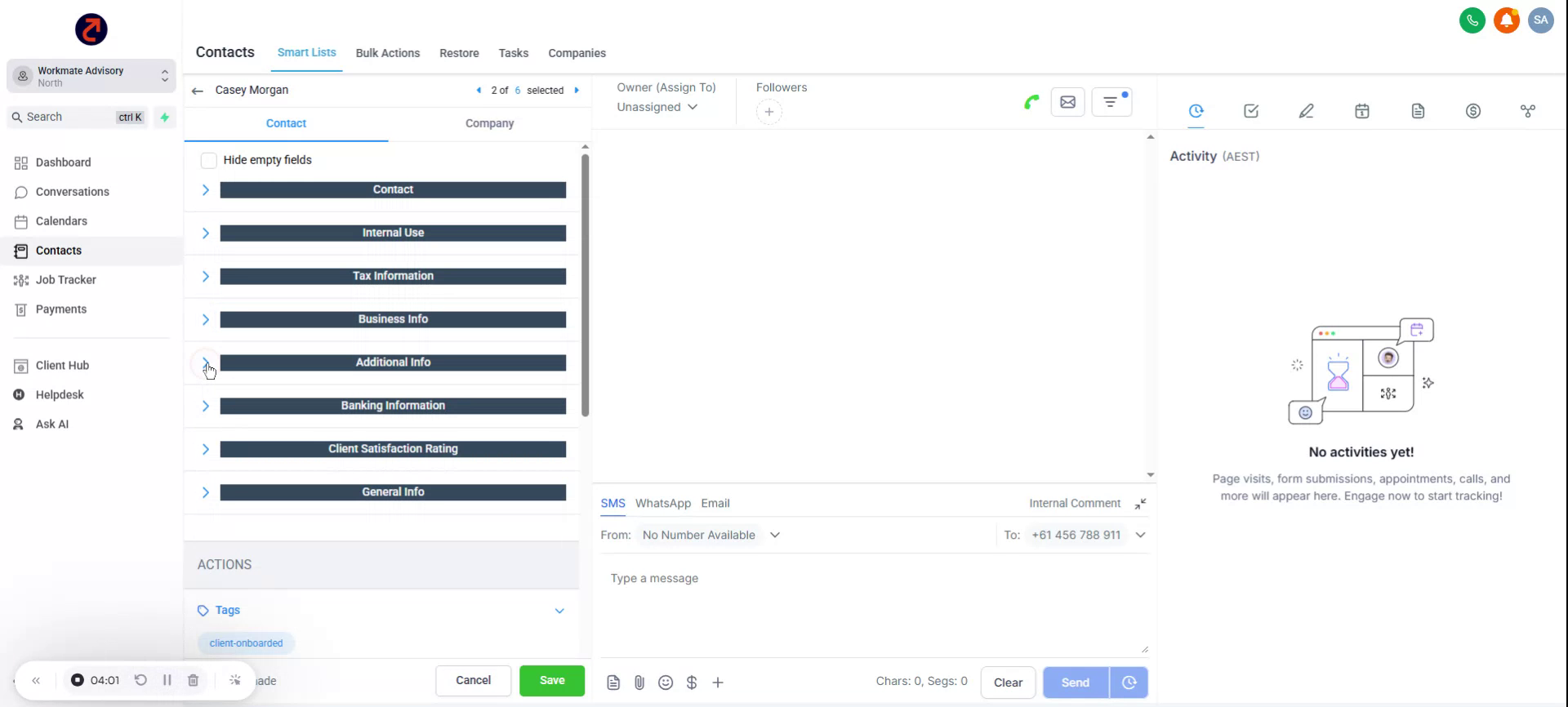Open the Unassigned owner dropdown
Viewport: 1568px width, 707px height.
657,107
